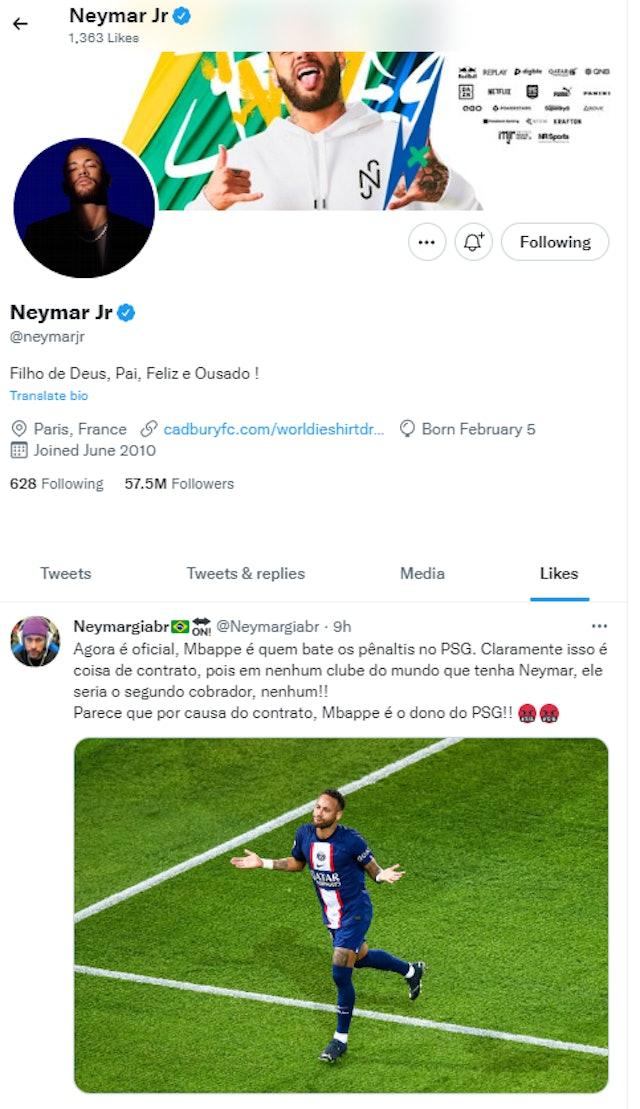This screenshot has height=1109, width=640.
Task: Click the Translate bio link
Action: click(49, 396)
